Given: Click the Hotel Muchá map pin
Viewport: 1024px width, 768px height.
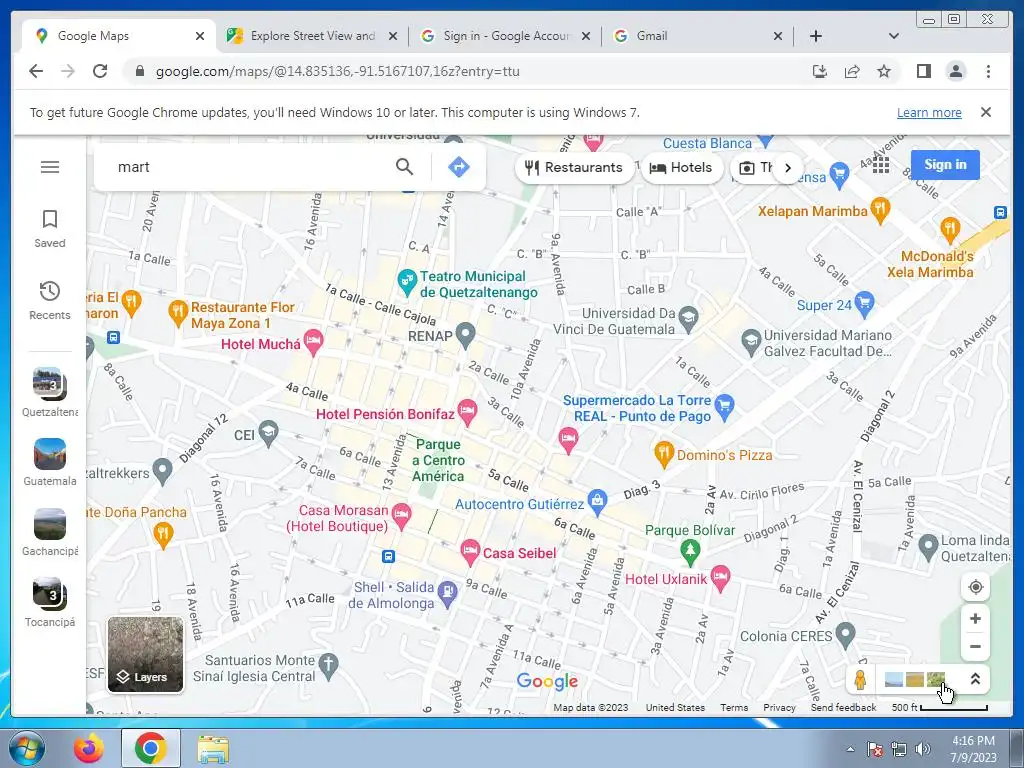Looking at the screenshot, I should point(313,342).
